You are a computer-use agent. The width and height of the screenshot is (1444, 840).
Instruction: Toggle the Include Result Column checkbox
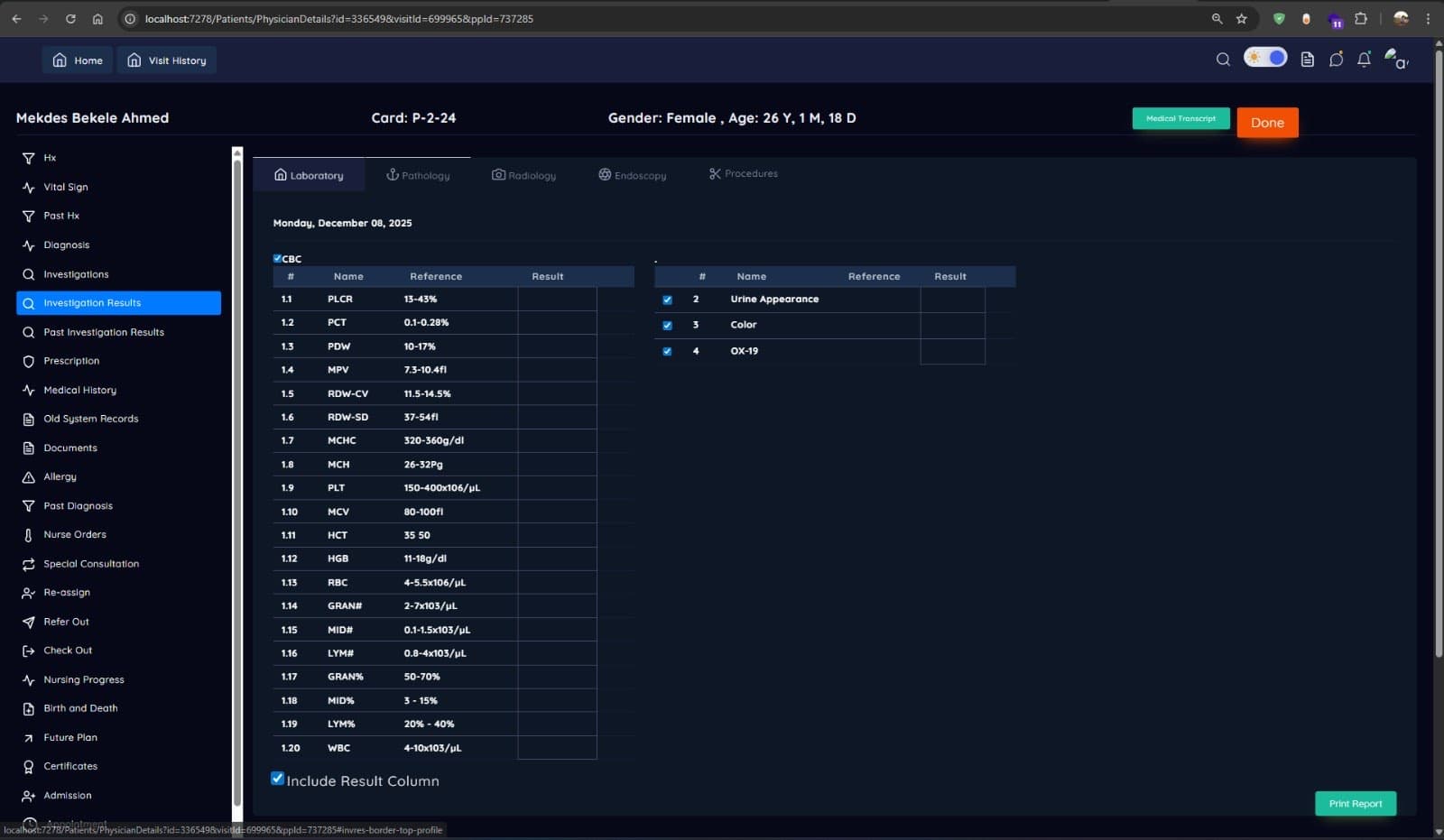pos(278,779)
